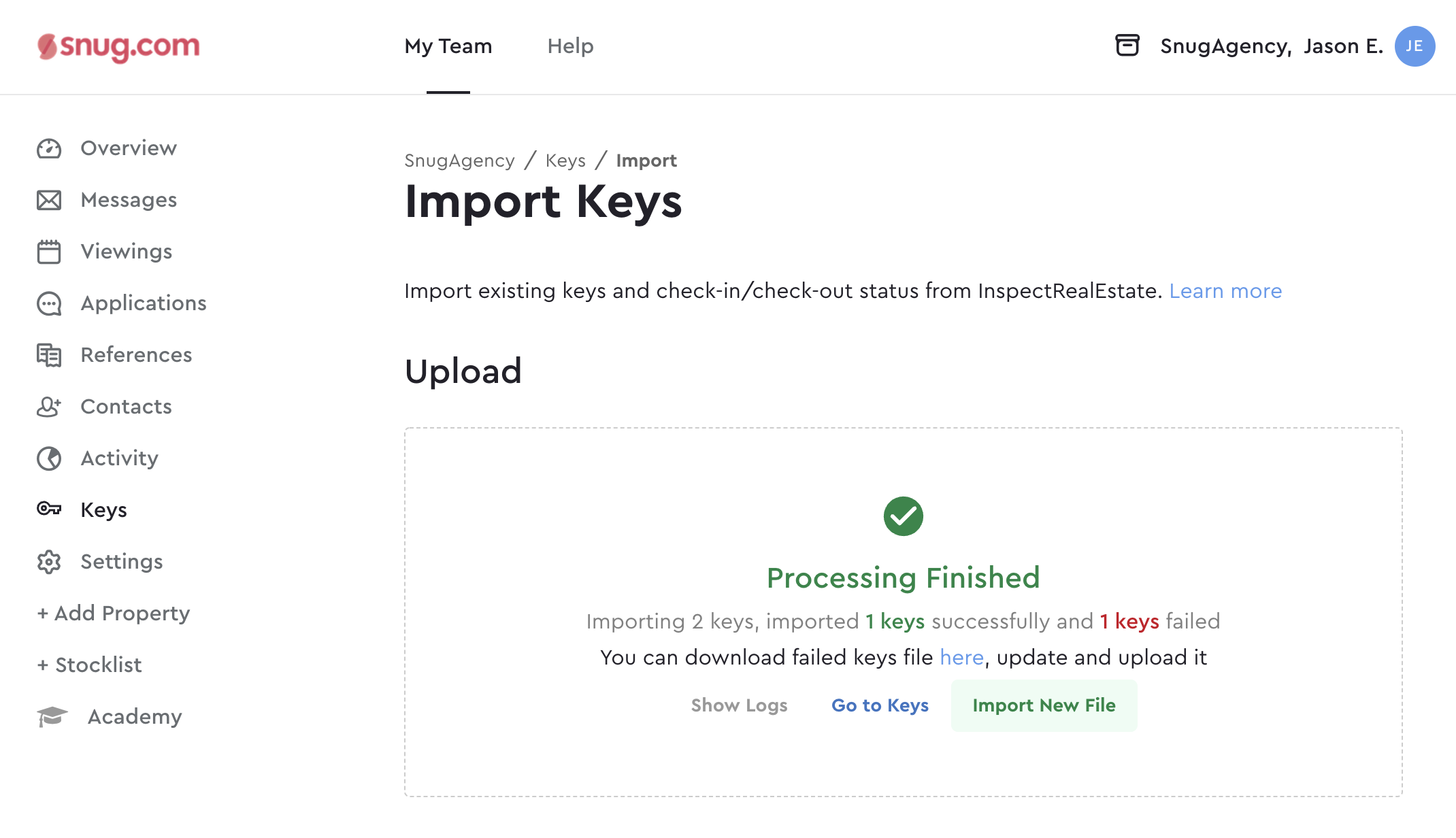Open the Overview dashboard gauge icon
Viewport: 1456px width, 838px height.
(x=49, y=148)
